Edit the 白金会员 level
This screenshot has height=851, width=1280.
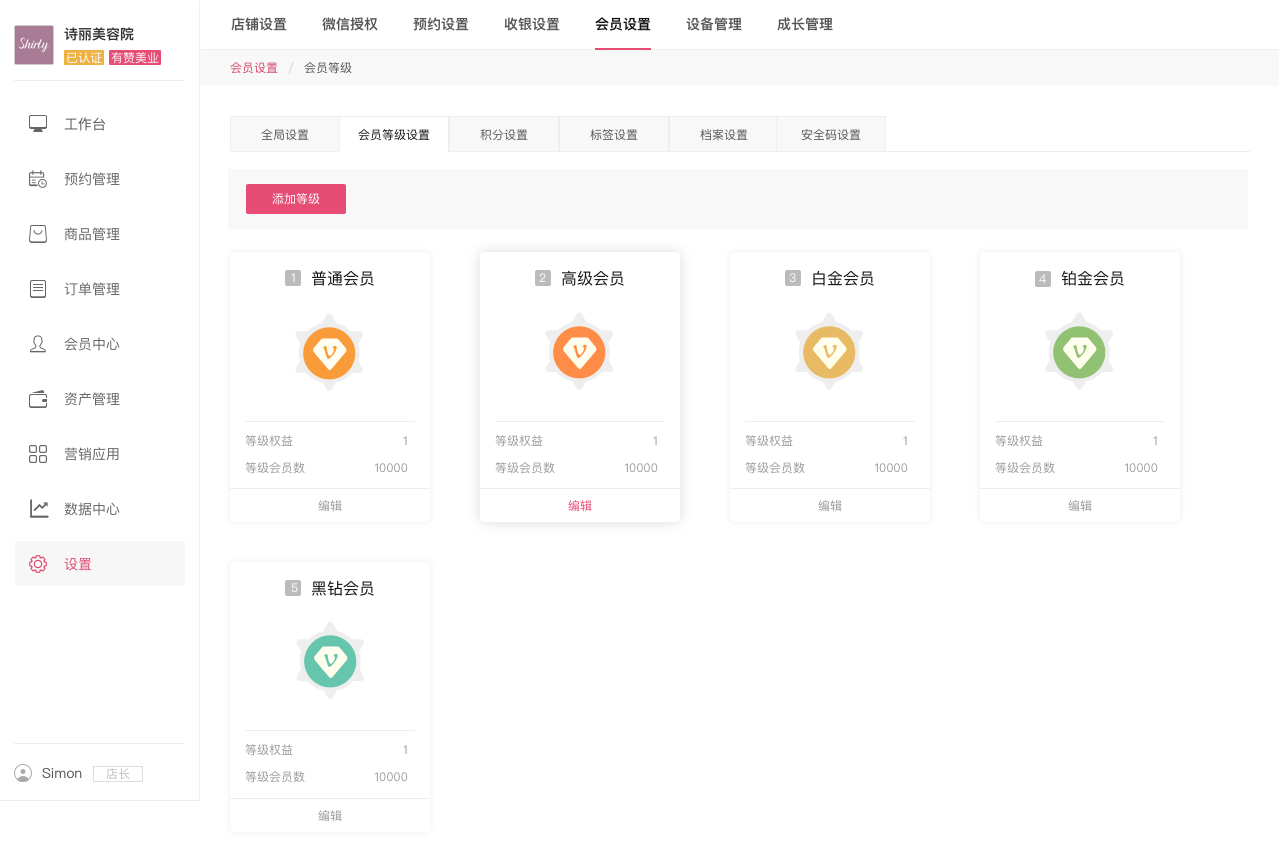pyautogui.click(x=830, y=506)
